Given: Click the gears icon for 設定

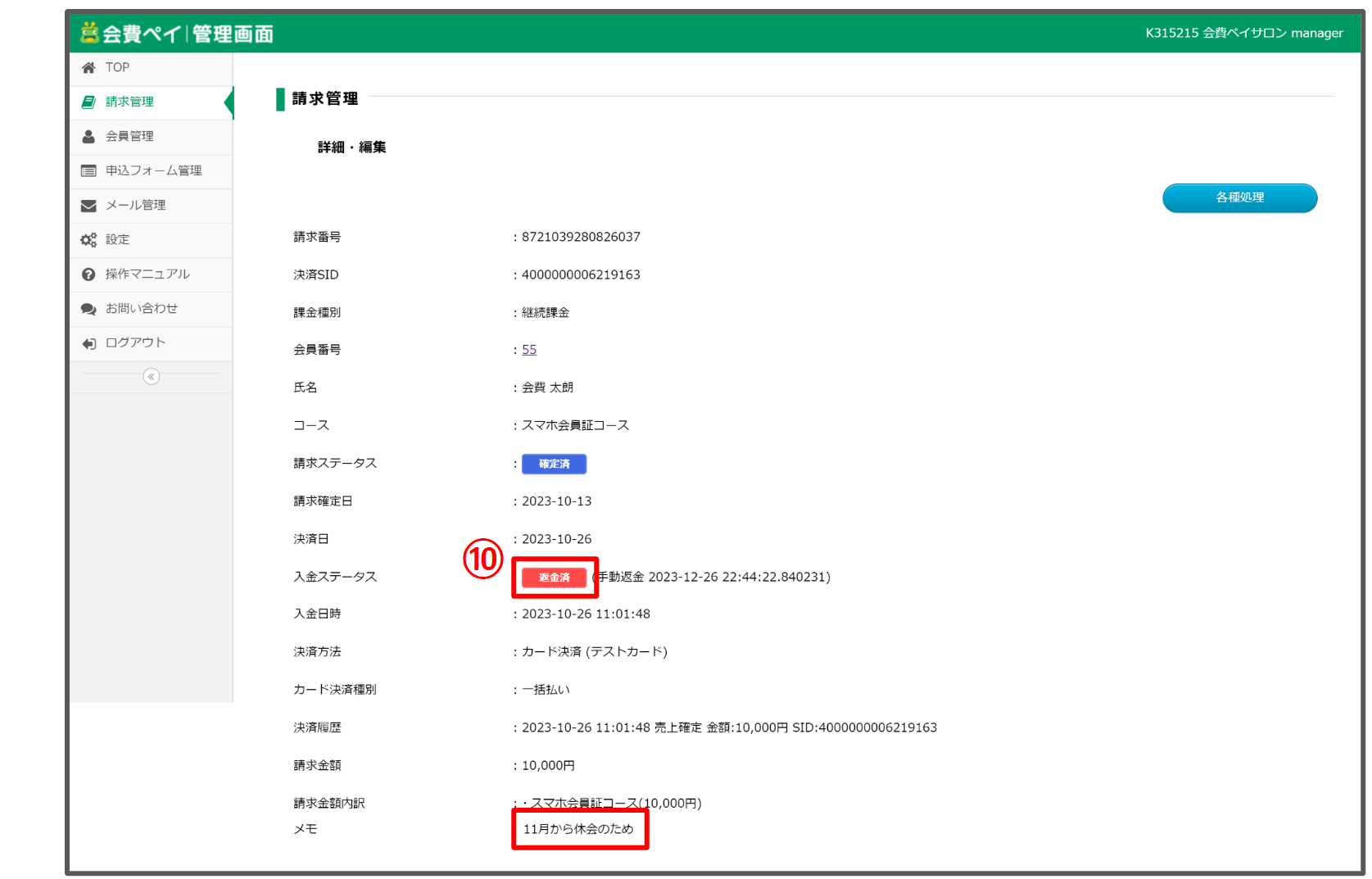Looking at the screenshot, I should pyautogui.click(x=88, y=240).
